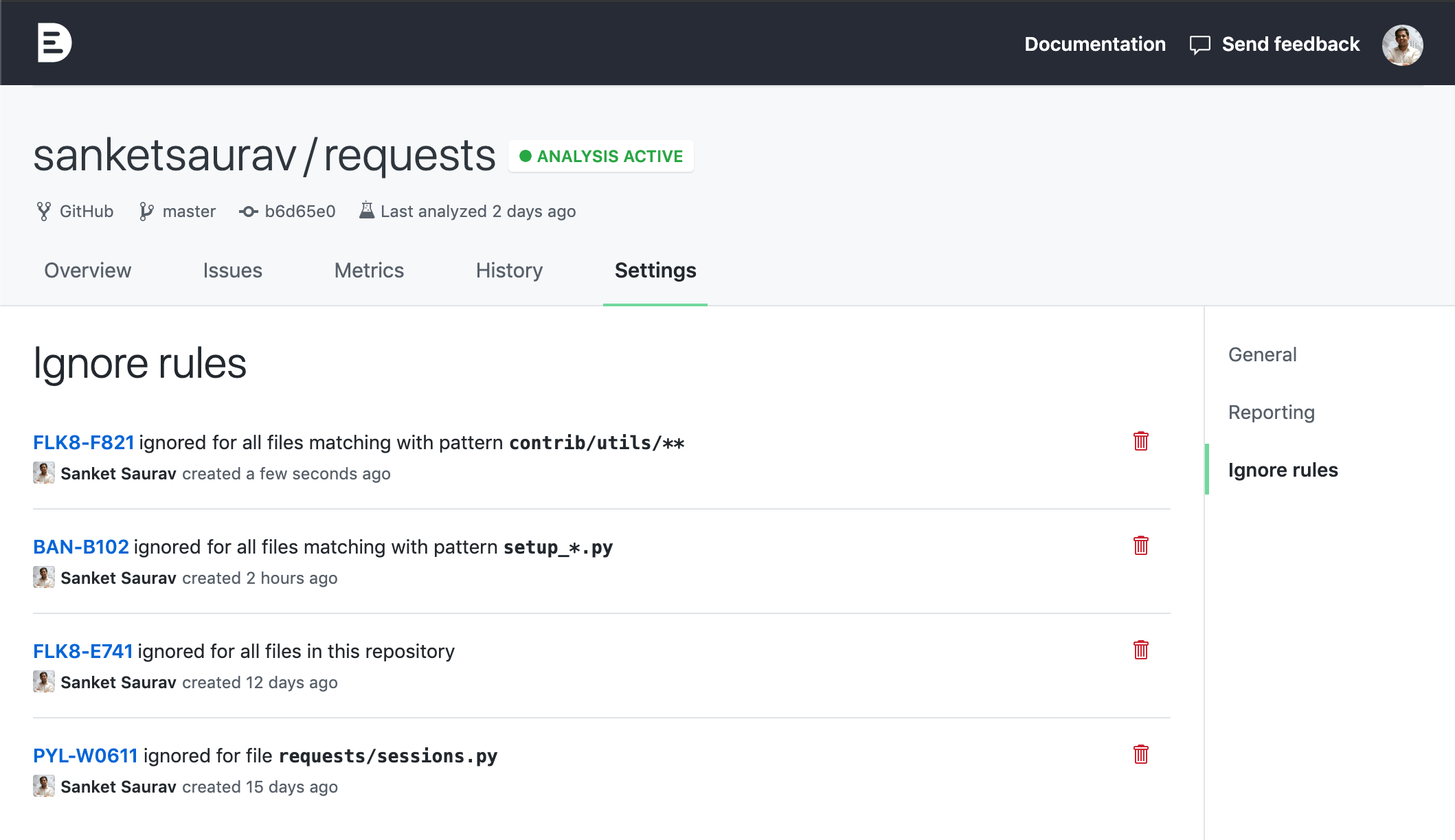Viewport: 1455px width, 840px height.
Task: Select the Metrics navigation tab
Action: point(369,270)
